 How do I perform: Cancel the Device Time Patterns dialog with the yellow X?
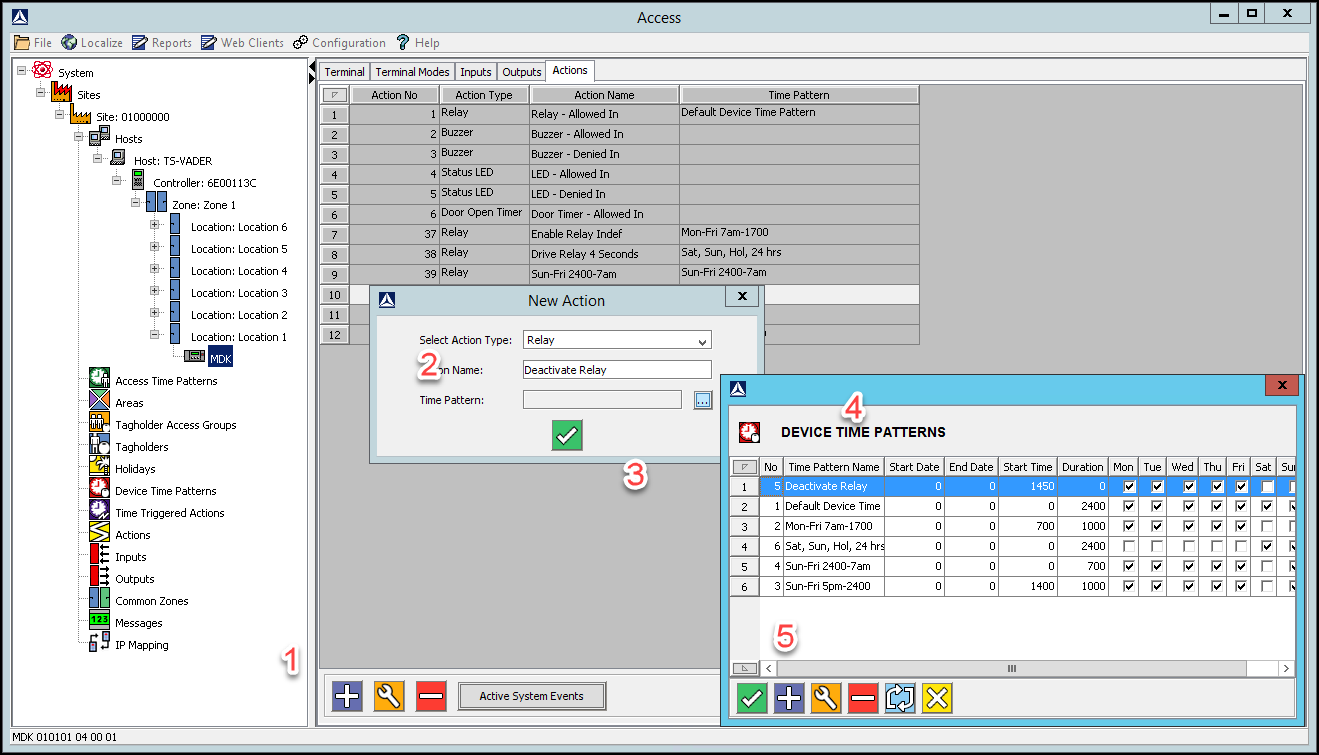click(937, 698)
